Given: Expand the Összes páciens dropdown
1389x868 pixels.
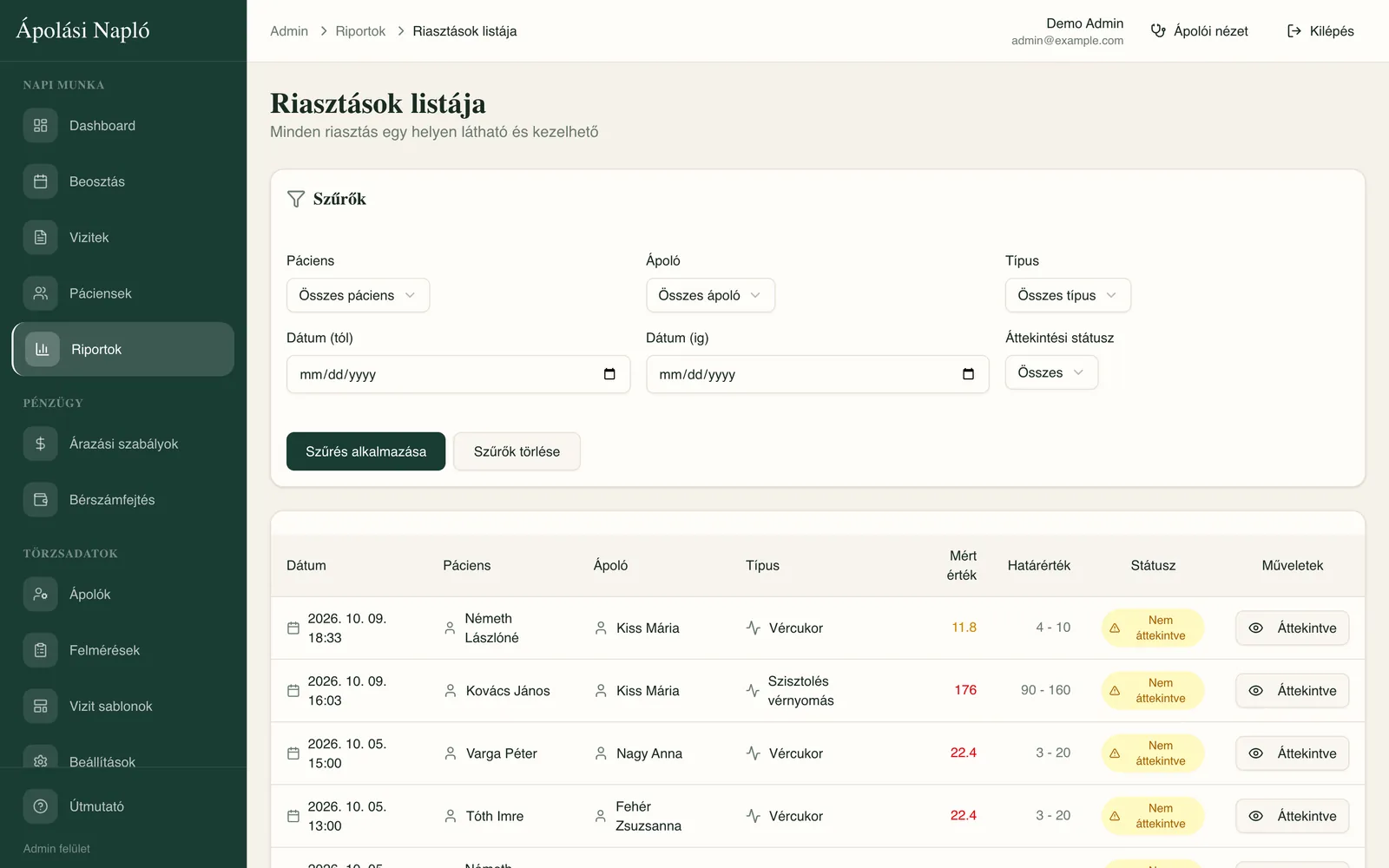Looking at the screenshot, I should pyautogui.click(x=358, y=295).
